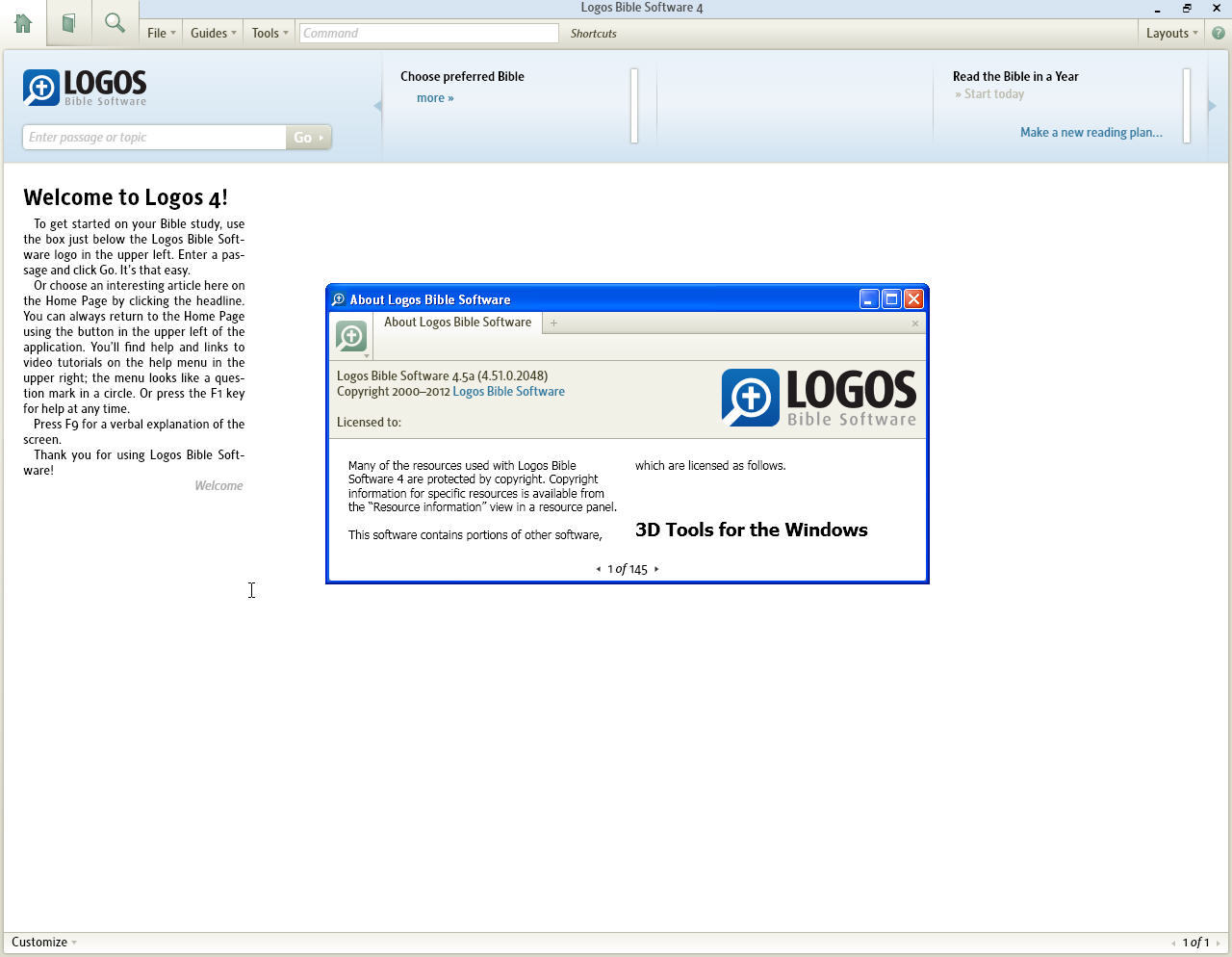The width and height of the screenshot is (1232, 957).
Task: Click the scrollbar beside Choose preferred Bible
Action: pyautogui.click(x=634, y=106)
